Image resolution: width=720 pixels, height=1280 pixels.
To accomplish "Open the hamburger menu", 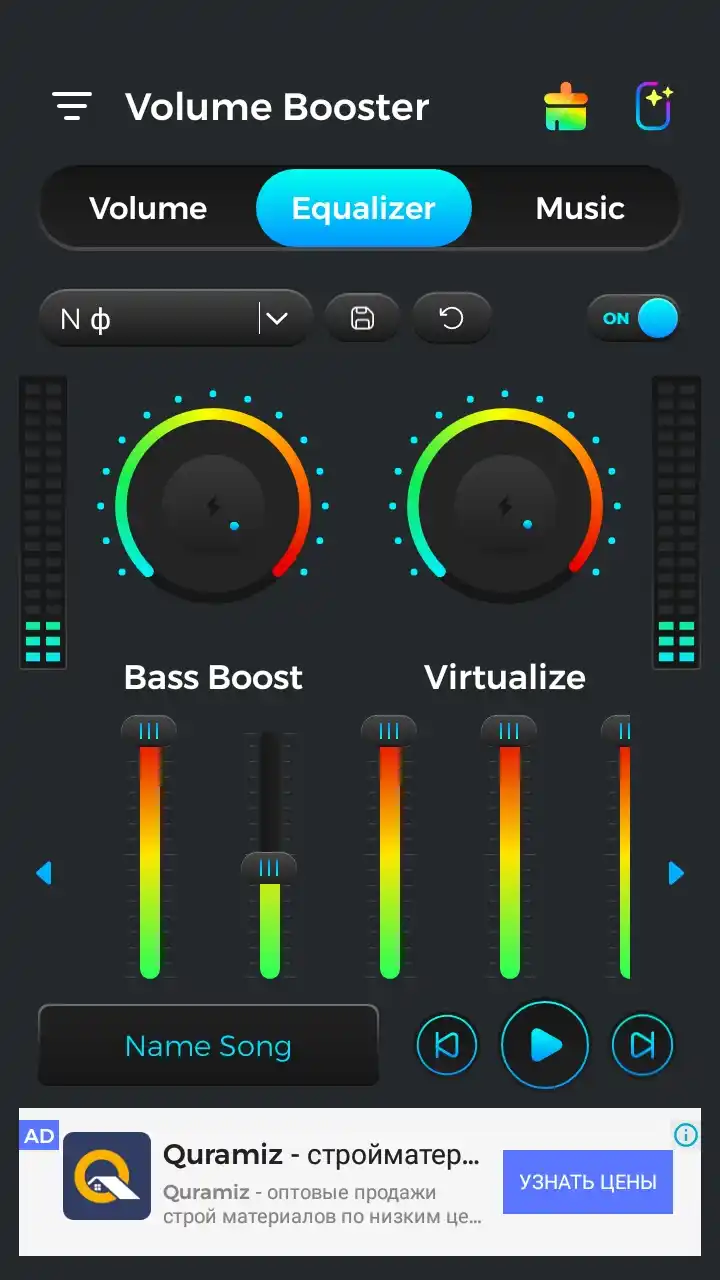I will (72, 106).
